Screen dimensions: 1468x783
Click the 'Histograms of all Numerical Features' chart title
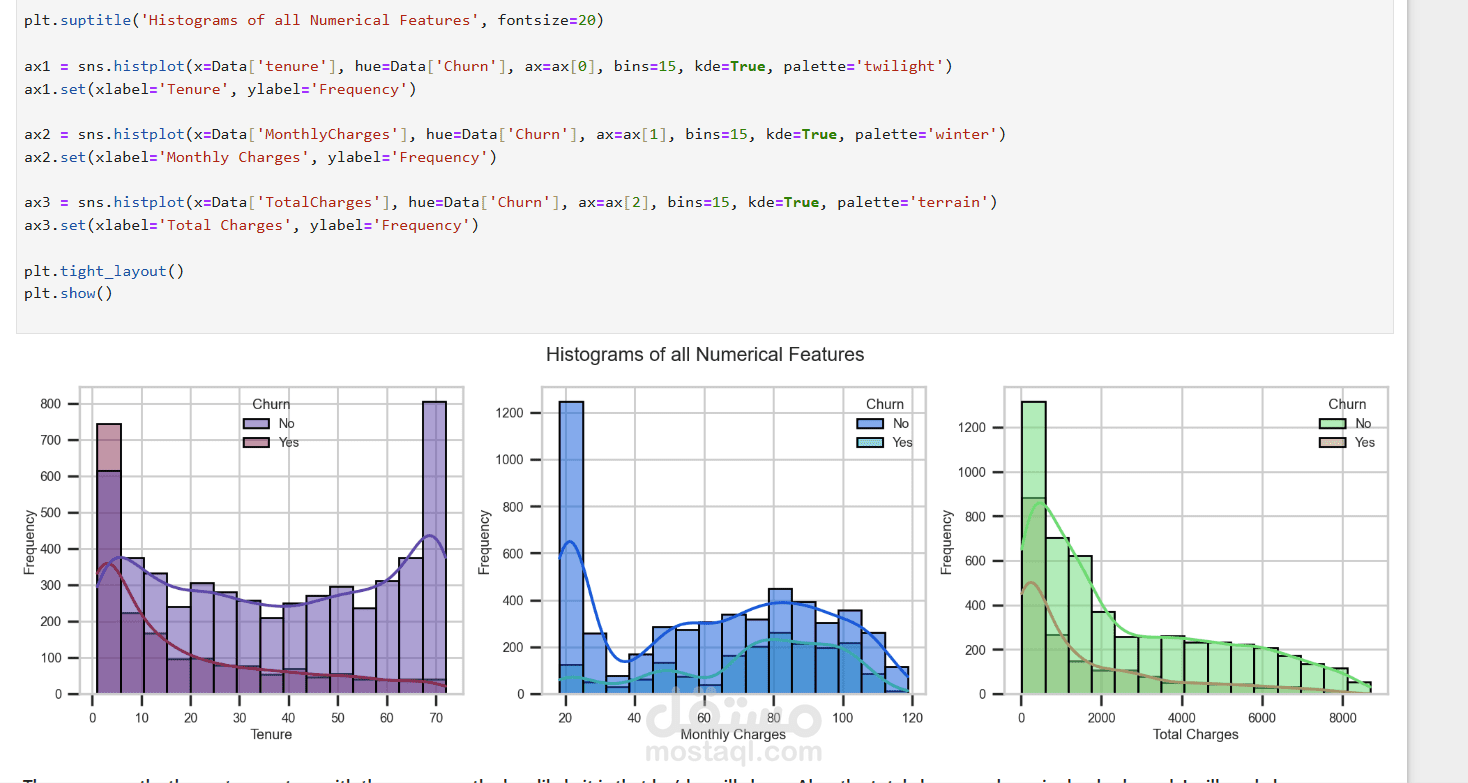click(x=705, y=354)
